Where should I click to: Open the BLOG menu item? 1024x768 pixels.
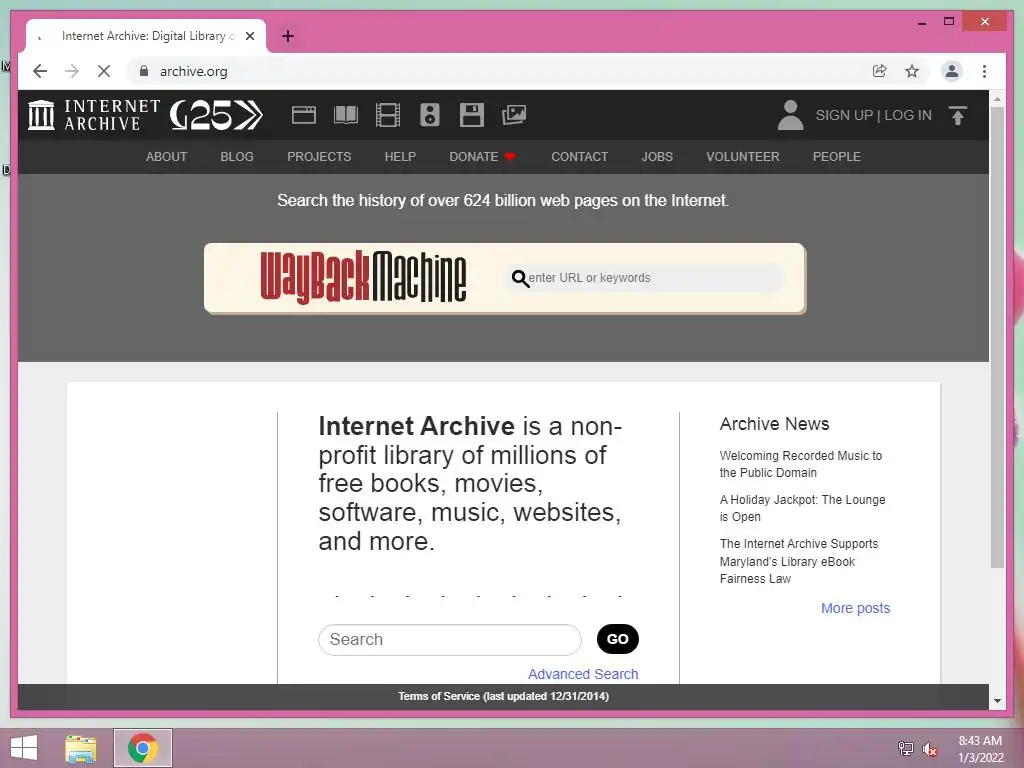pos(237,157)
